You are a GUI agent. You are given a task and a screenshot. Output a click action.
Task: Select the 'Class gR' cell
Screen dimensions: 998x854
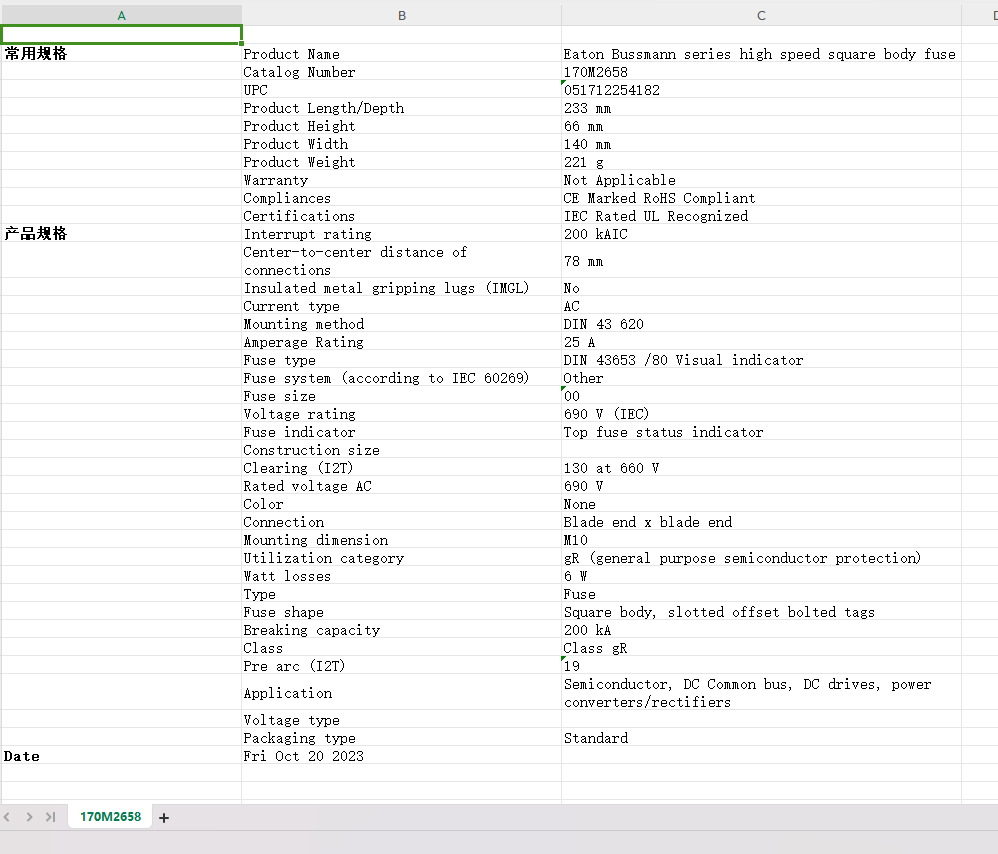tap(761, 648)
